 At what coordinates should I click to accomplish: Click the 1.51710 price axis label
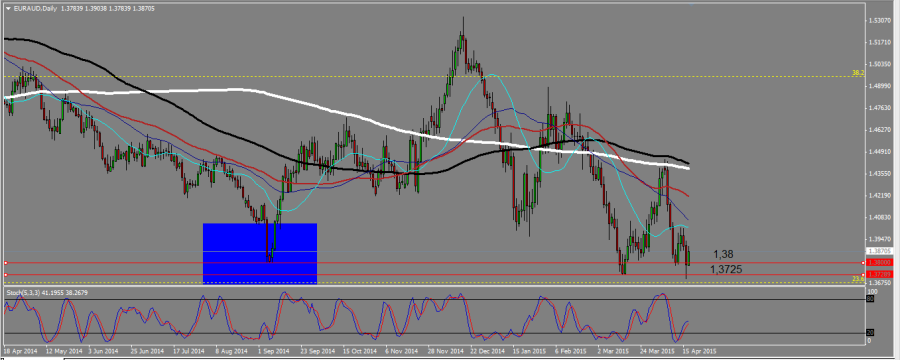click(x=879, y=42)
